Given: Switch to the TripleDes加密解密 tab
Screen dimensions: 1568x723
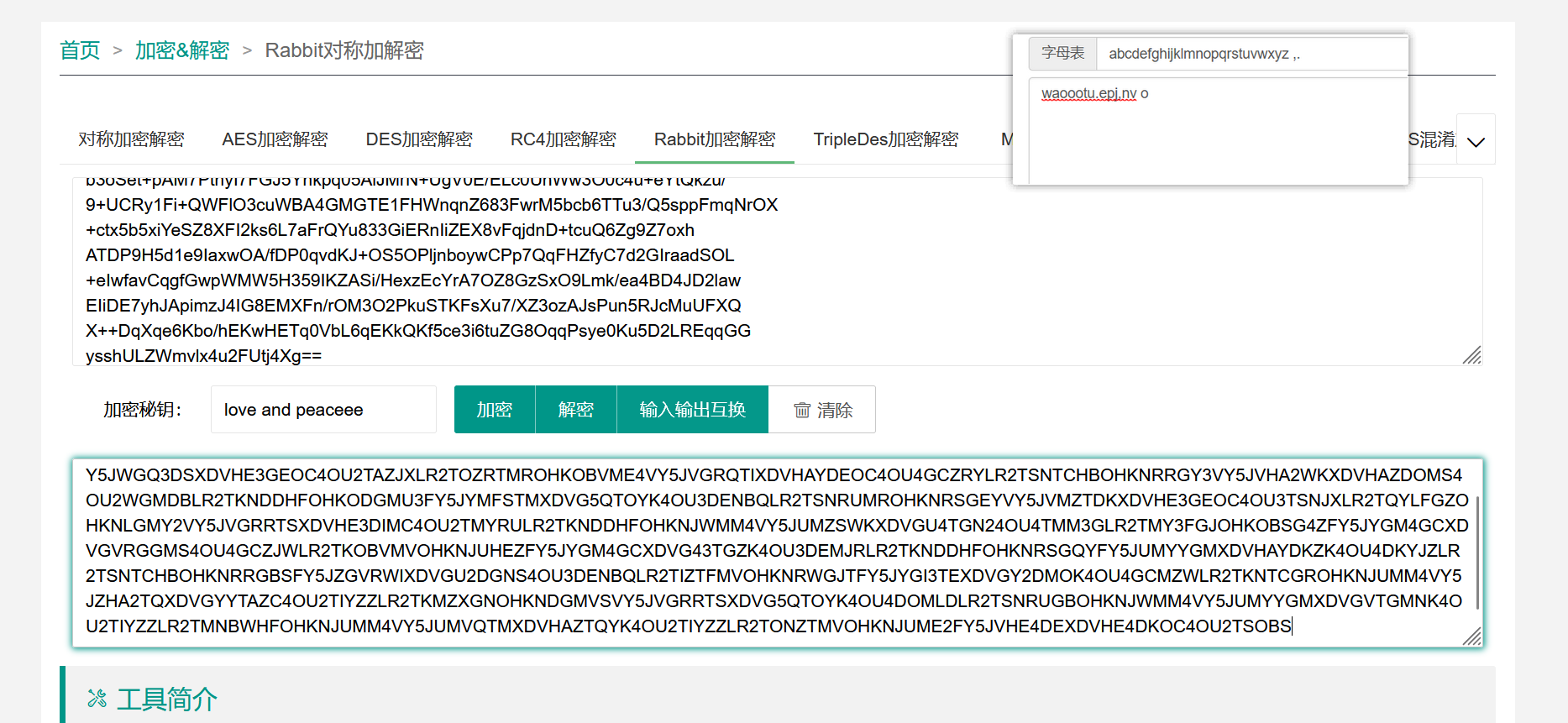Looking at the screenshot, I should pyautogui.click(x=885, y=139).
